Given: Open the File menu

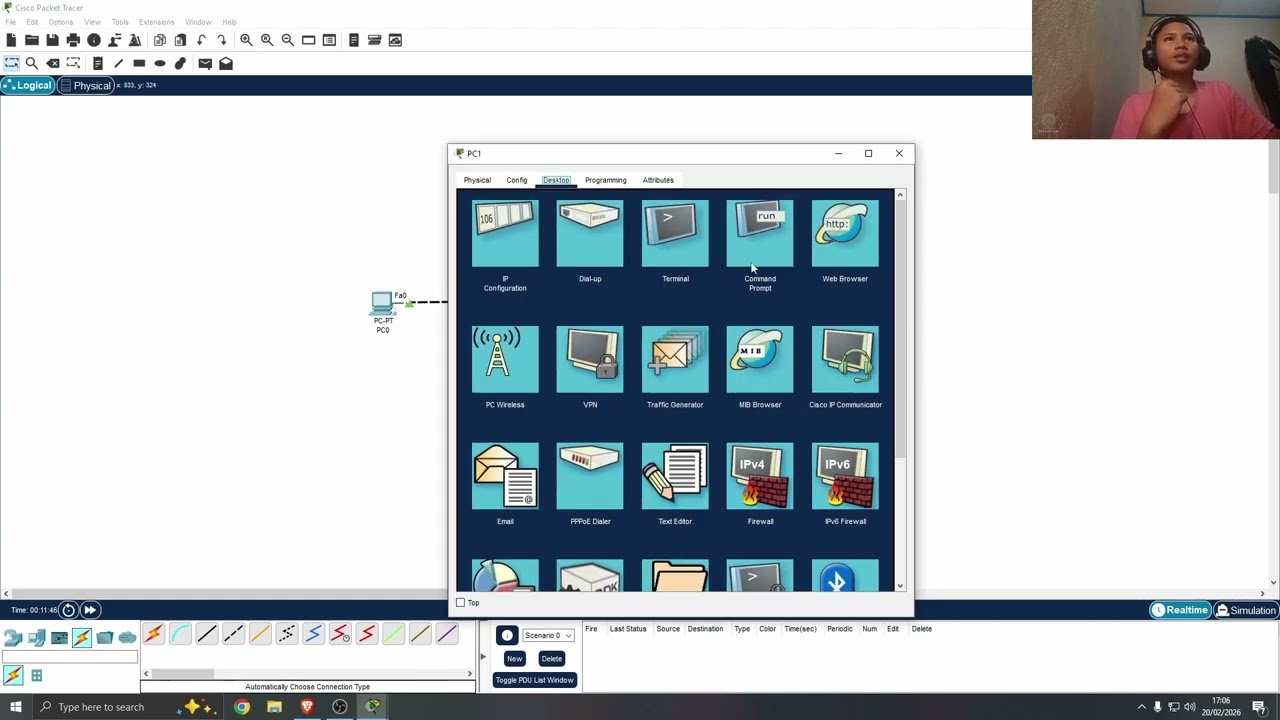Looking at the screenshot, I should click(10, 22).
